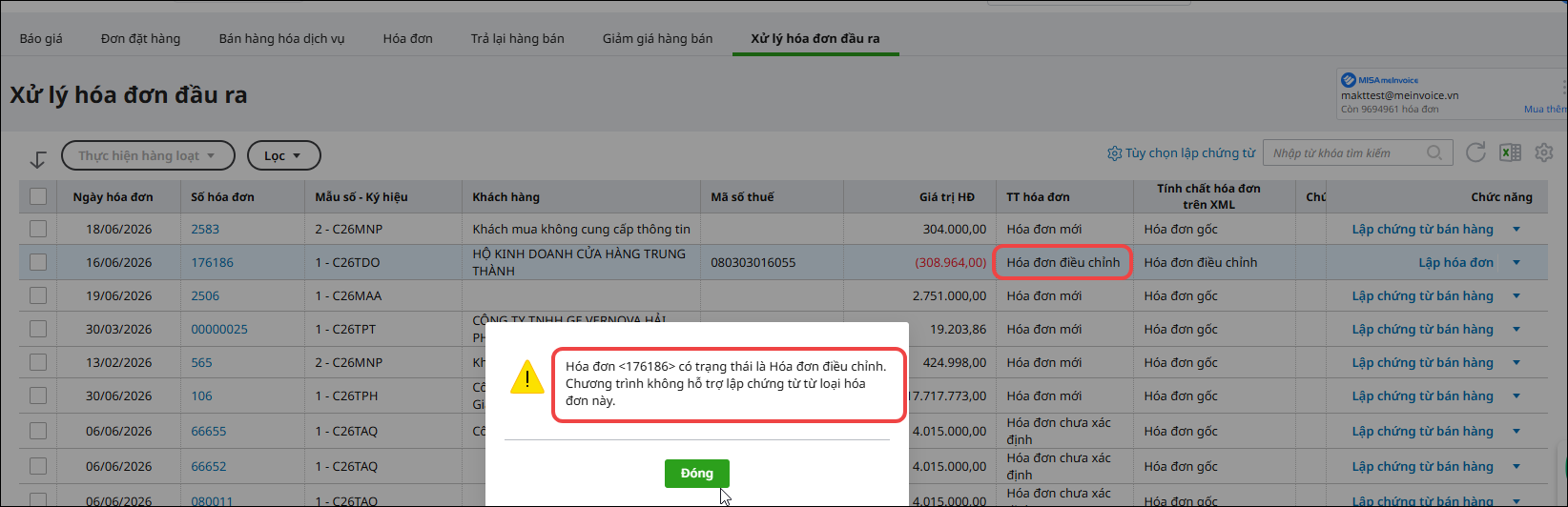This screenshot has width=1568, height=507.
Task: Check the row of invoice 106
Action: 38,395
